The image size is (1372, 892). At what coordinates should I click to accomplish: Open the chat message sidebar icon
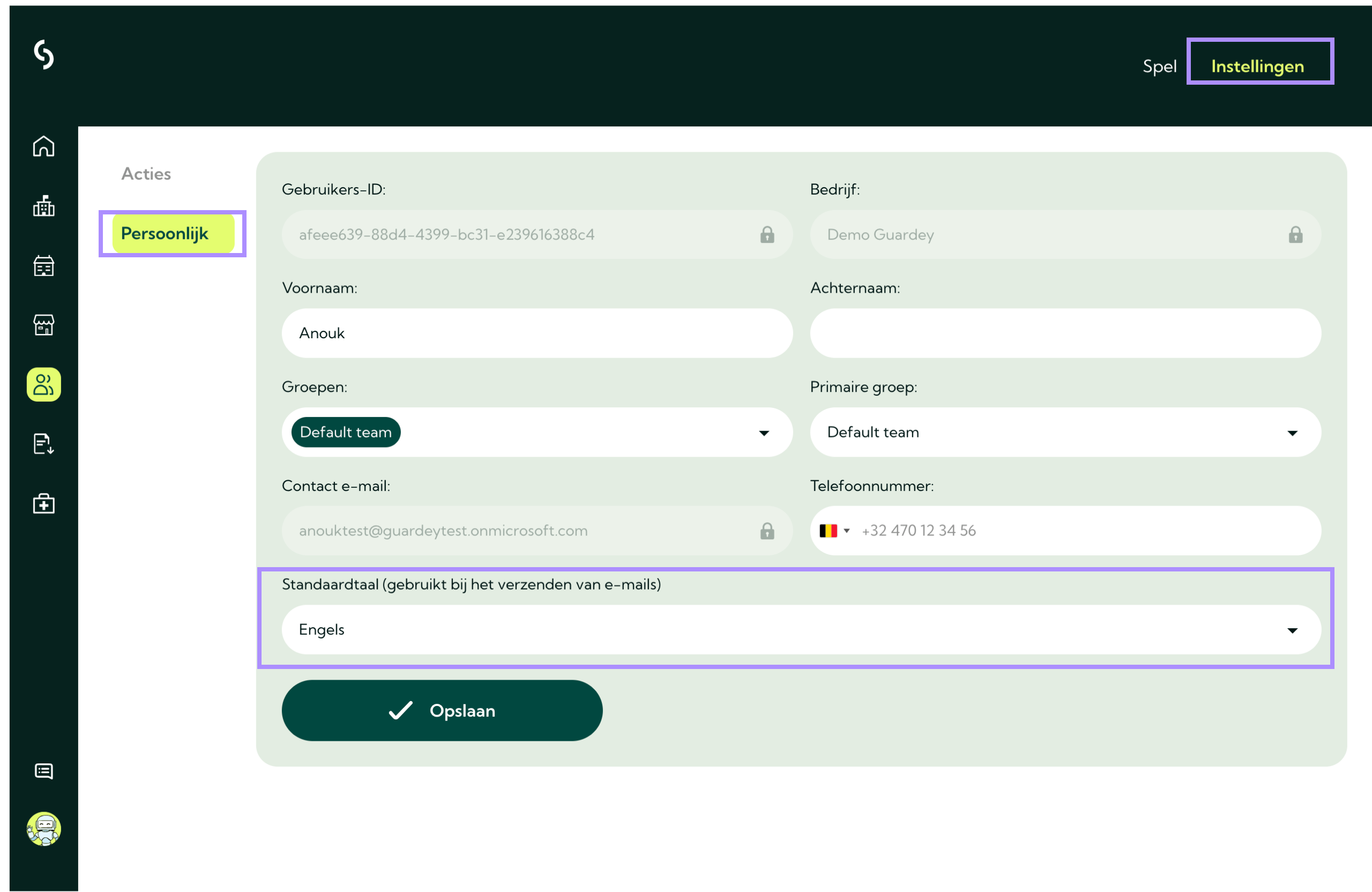click(44, 771)
